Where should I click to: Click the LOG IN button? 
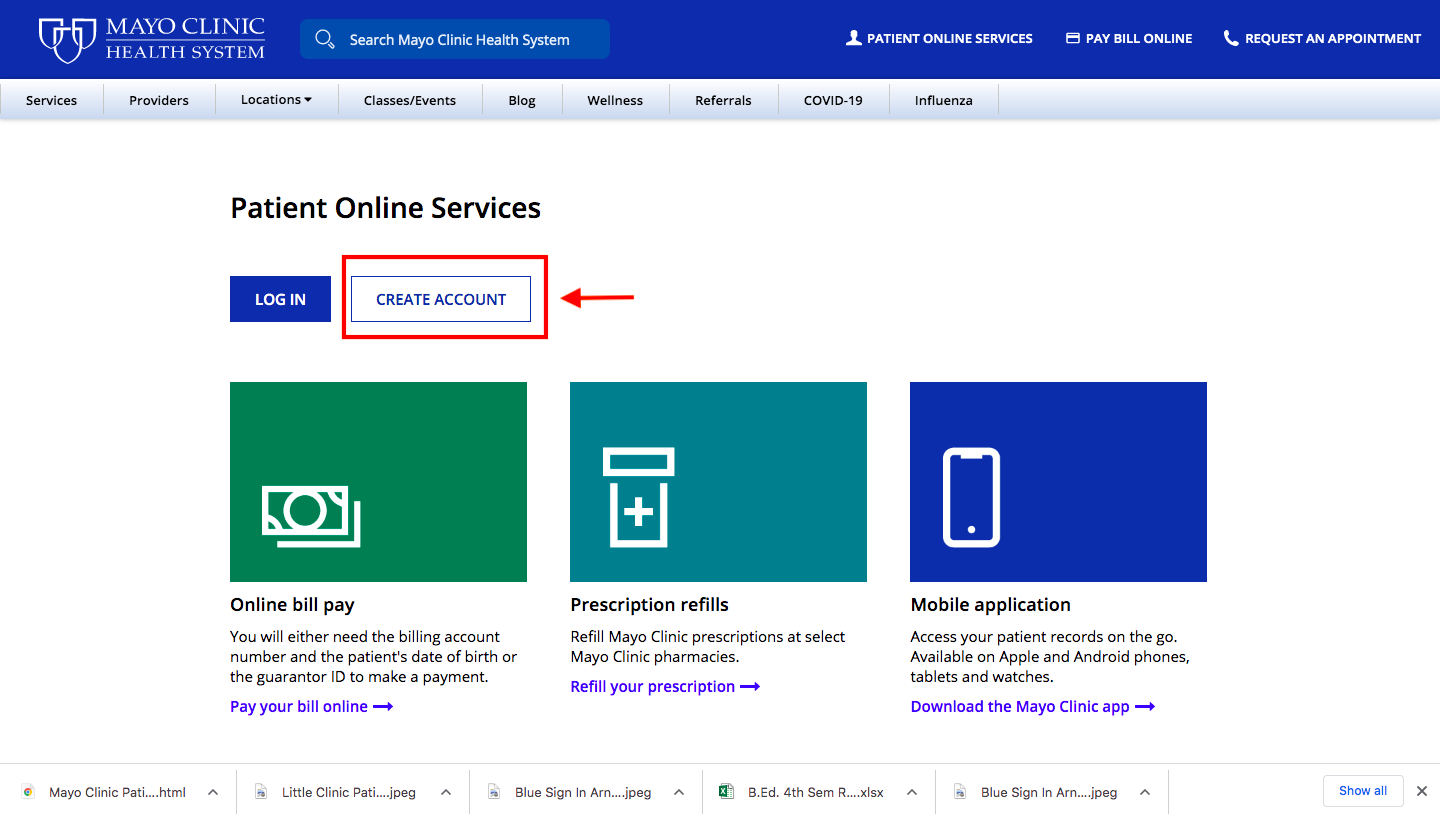(280, 299)
